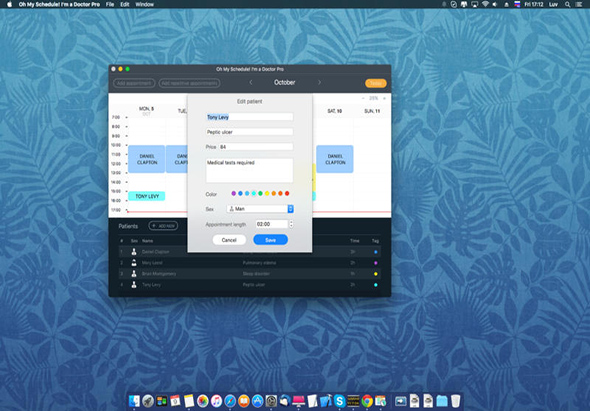Click the Appointment length field showing 02:00
Viewport: 590px width, 411px height.
pyautogui.click(x=271, y=224)
